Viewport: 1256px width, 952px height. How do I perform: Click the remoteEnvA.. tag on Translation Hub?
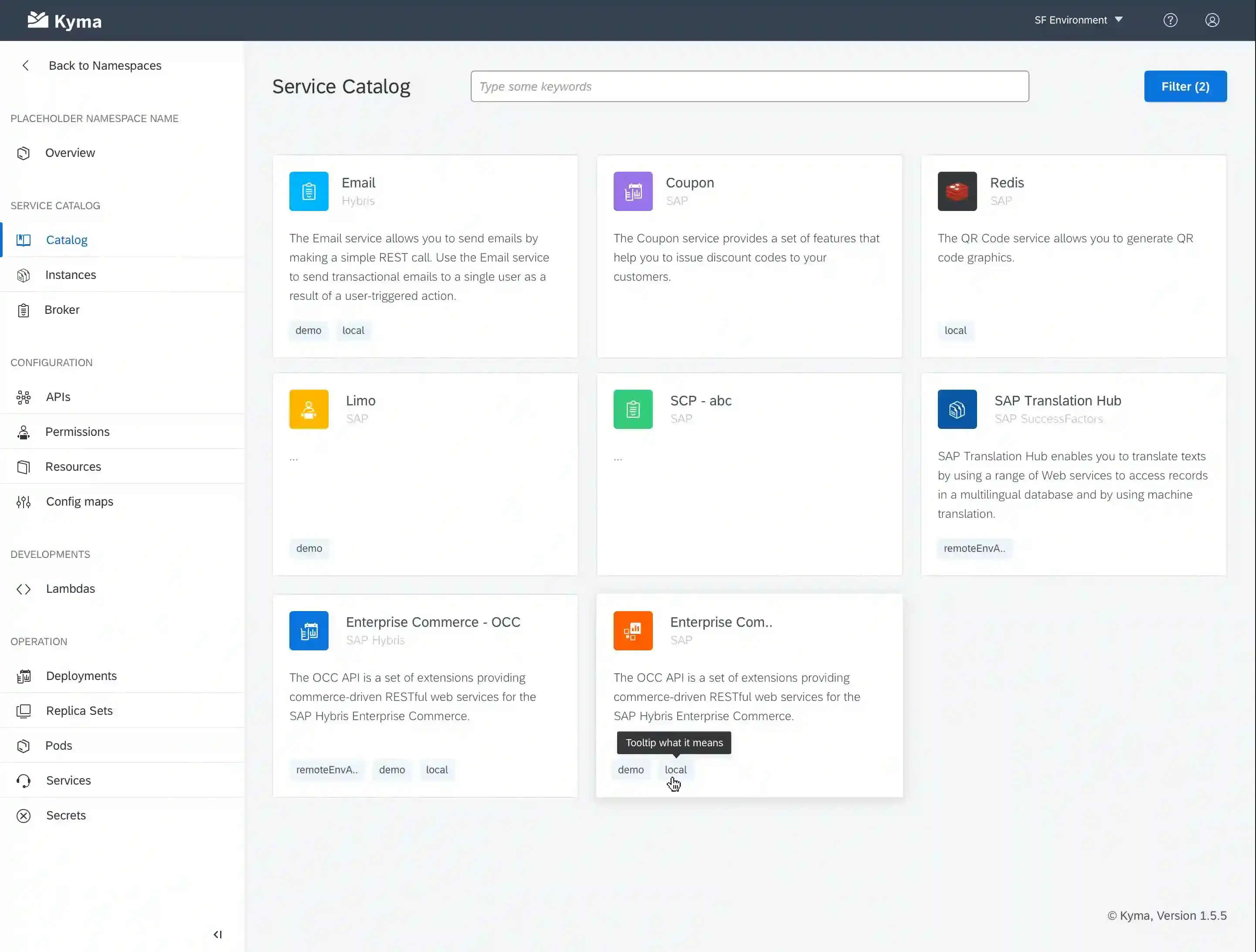[974, 548]
